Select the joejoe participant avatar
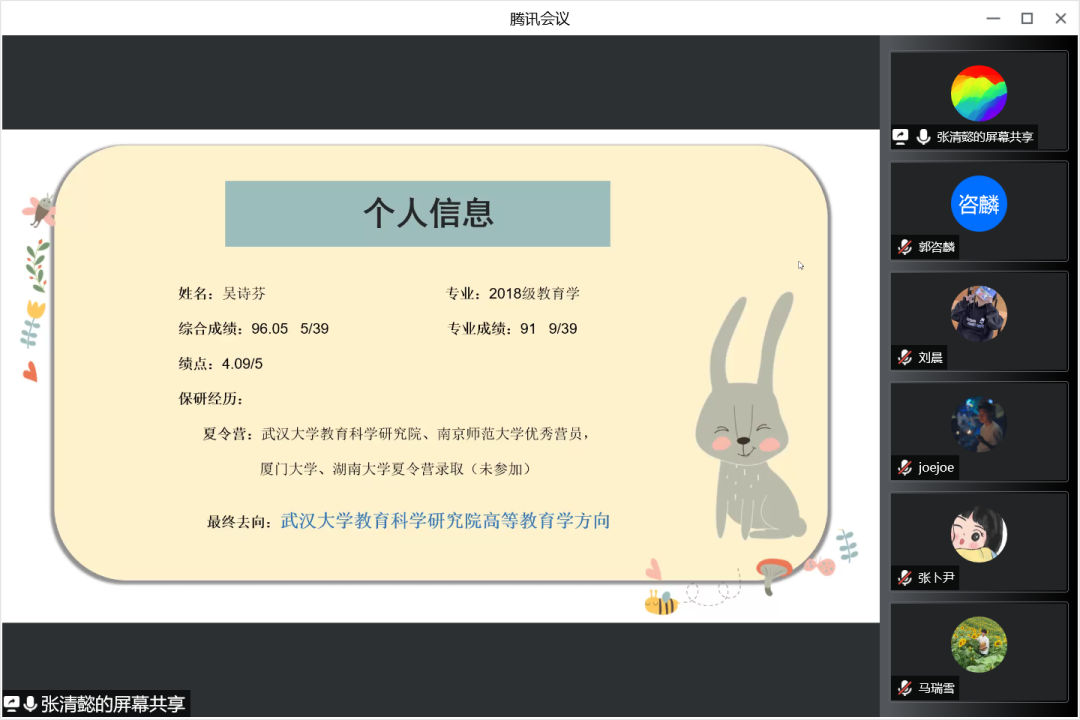 (978, 423)
